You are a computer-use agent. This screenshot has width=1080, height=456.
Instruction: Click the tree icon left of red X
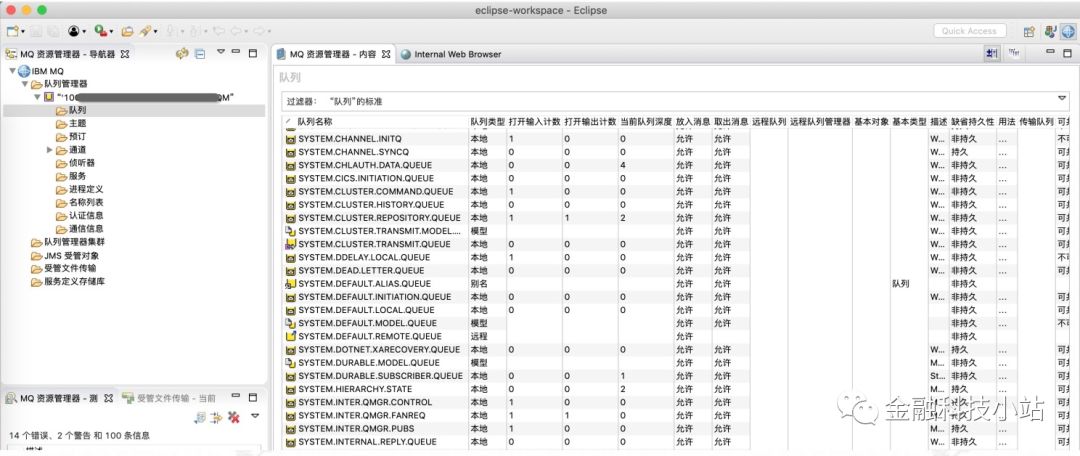200,417
